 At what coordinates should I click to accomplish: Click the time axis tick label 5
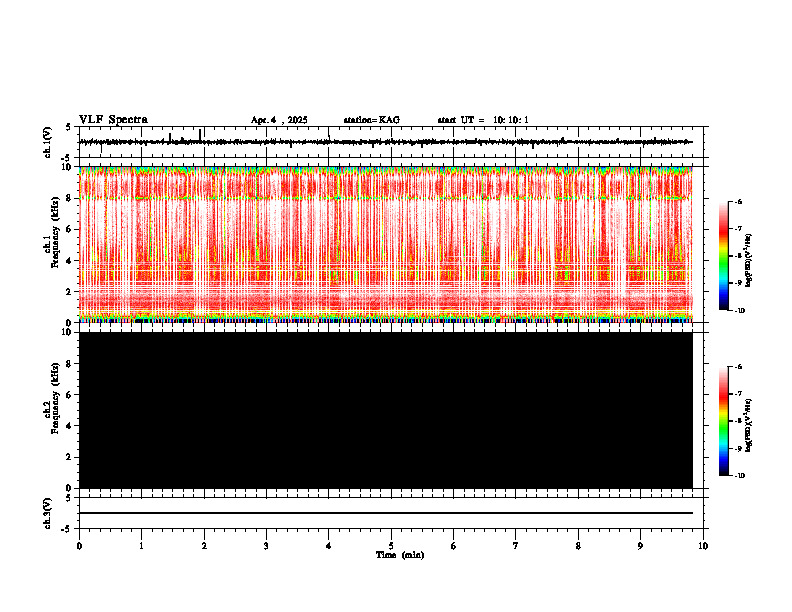(391, 546)
